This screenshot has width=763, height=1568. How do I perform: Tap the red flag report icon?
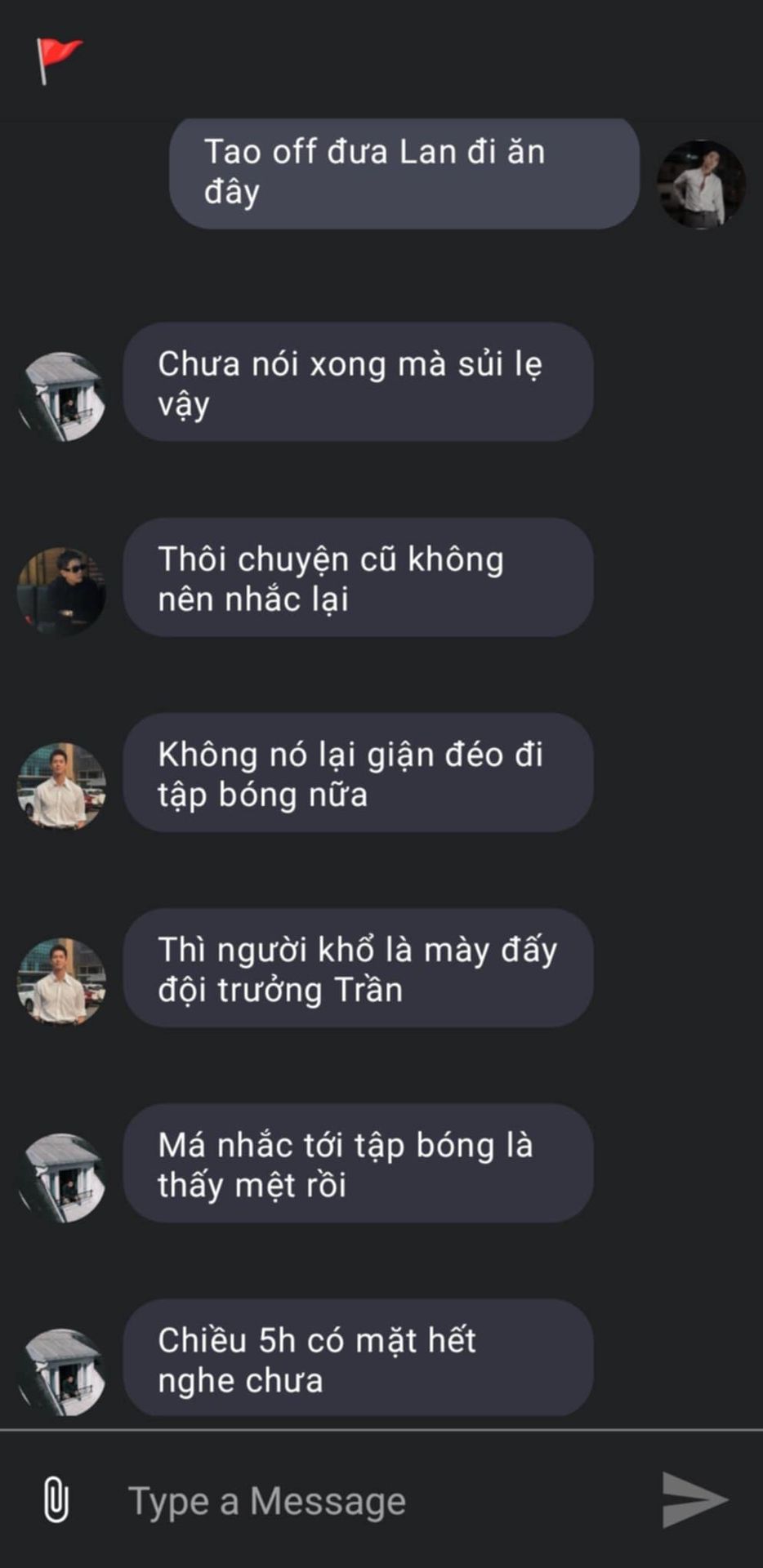coord(58,60)
